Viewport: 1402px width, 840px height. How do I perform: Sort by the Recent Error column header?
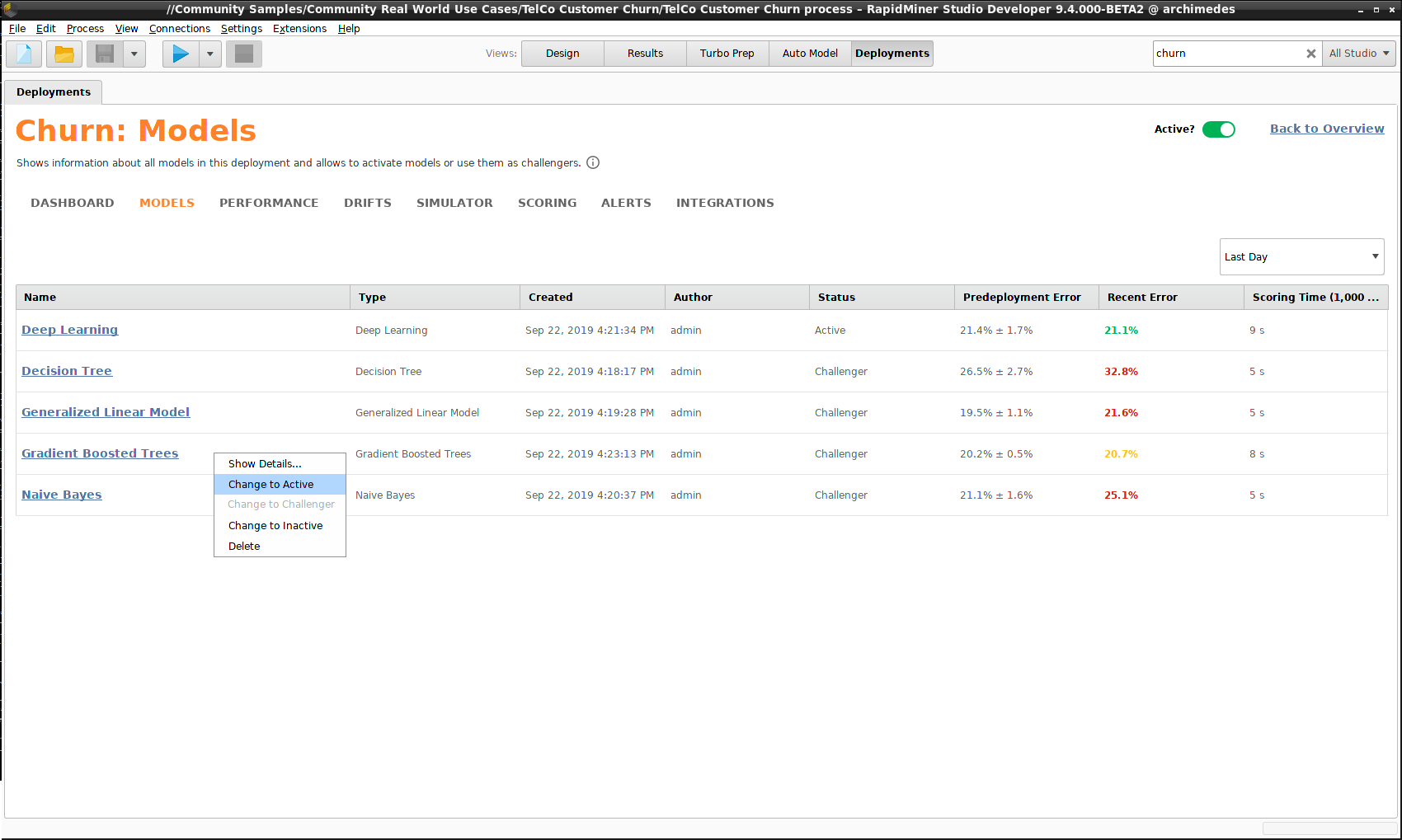coord(1172,298)
